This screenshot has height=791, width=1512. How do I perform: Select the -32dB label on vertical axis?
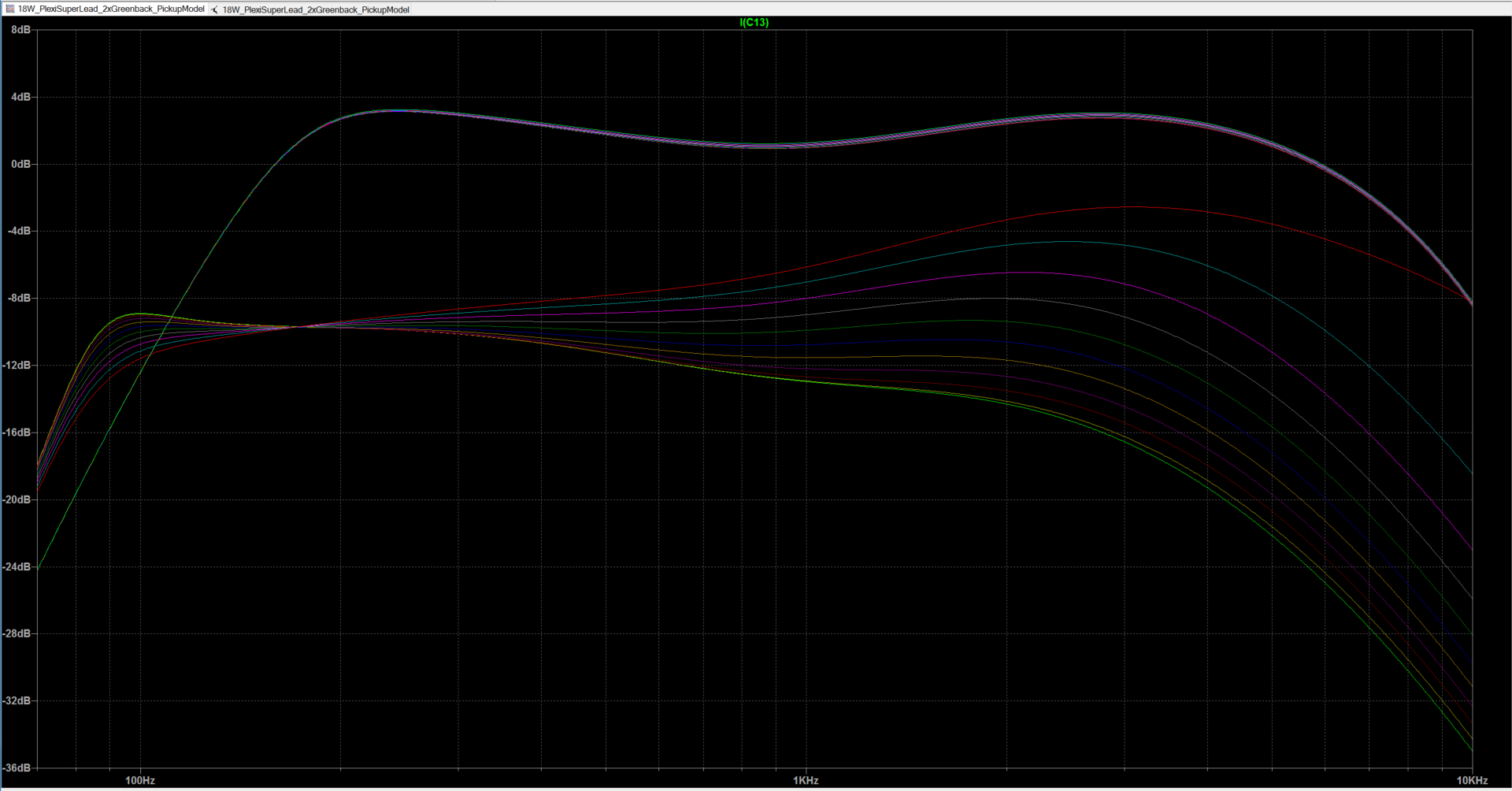(17, 700)
